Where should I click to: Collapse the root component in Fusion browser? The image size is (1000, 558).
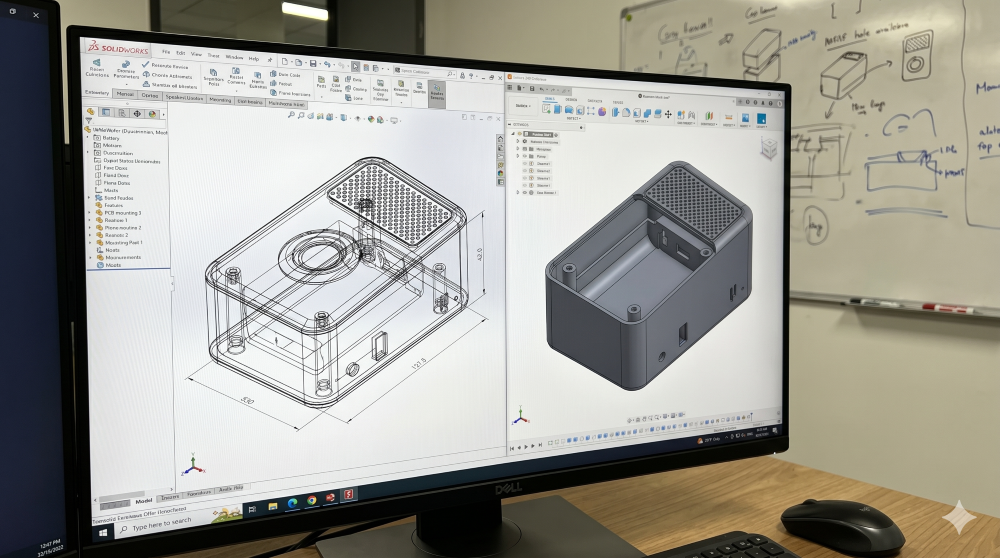click(x=513, y=133)
